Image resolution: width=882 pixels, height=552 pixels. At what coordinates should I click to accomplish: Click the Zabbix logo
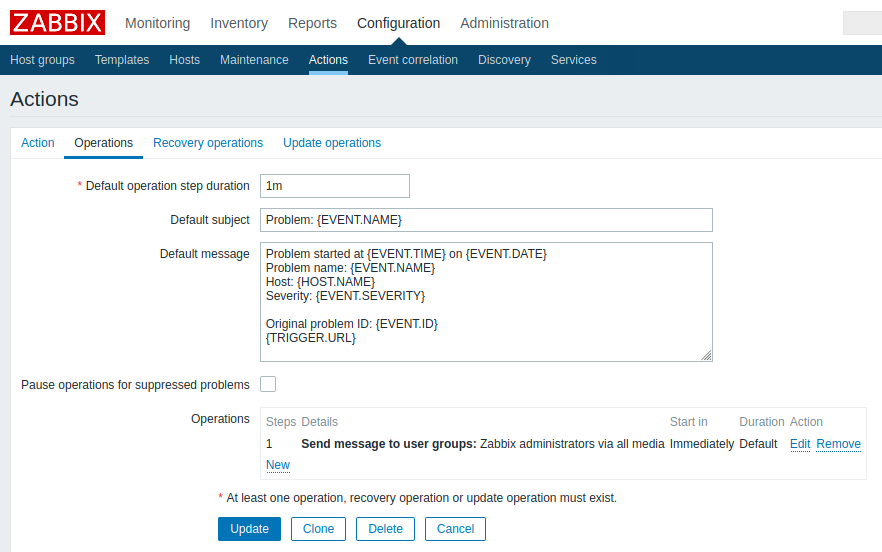(57, 22)
